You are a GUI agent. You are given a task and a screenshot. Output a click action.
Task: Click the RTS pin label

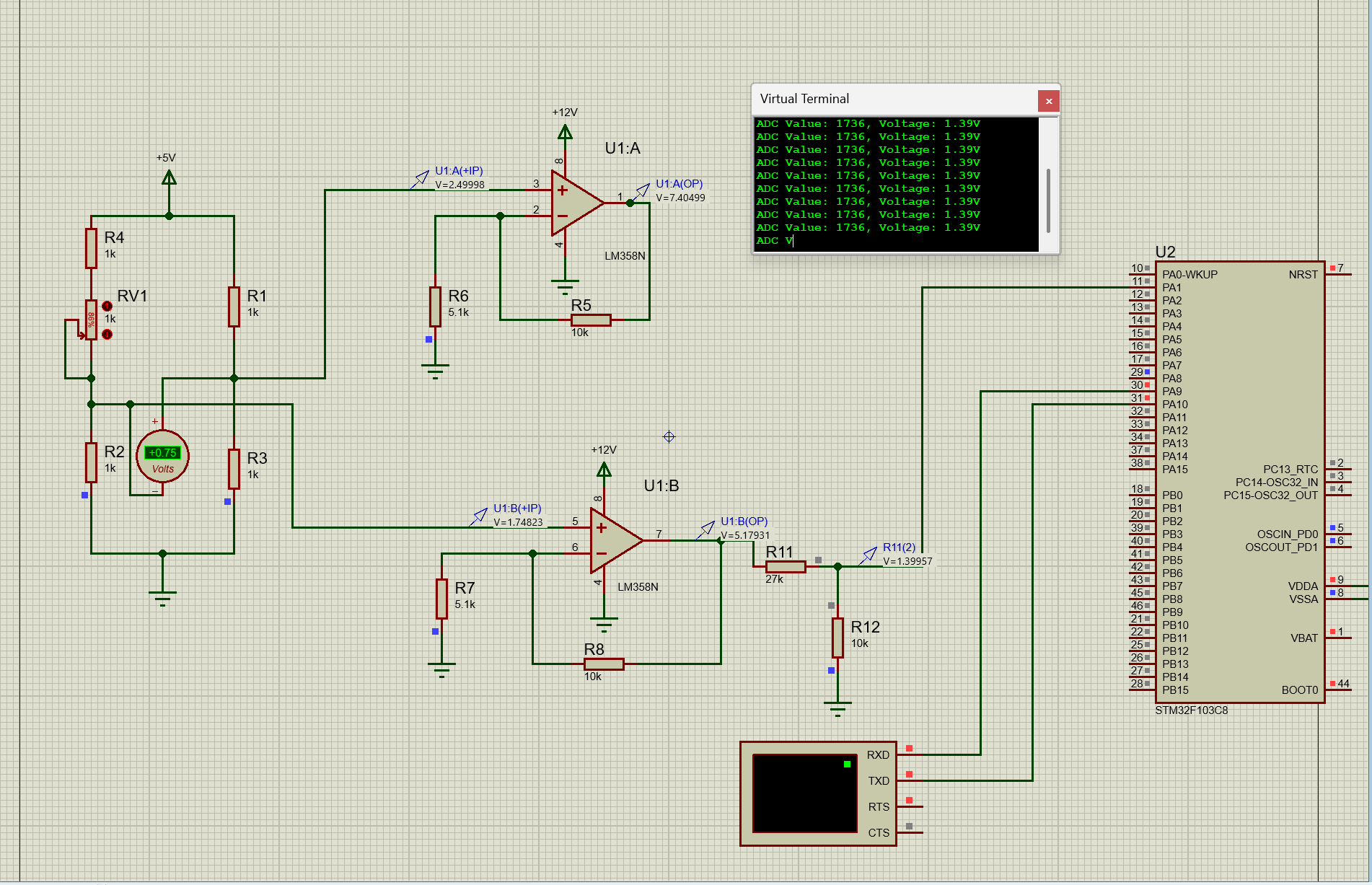pos(879,807)
